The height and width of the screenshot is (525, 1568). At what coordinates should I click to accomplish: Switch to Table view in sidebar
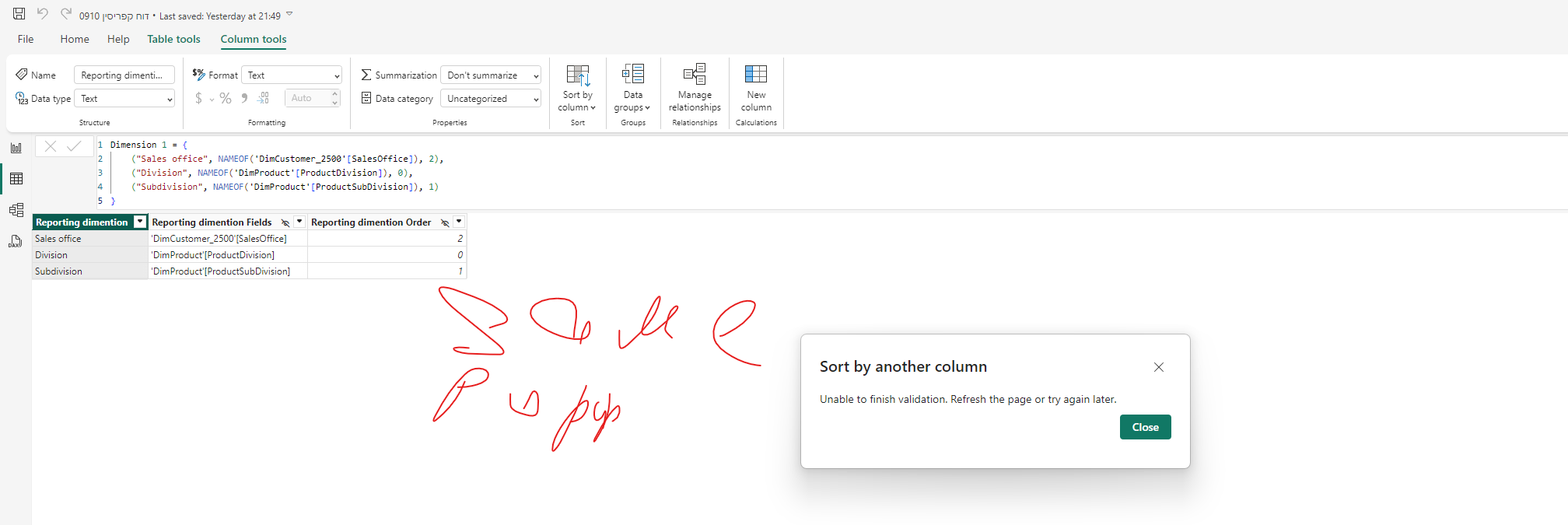tap(16, 179)
